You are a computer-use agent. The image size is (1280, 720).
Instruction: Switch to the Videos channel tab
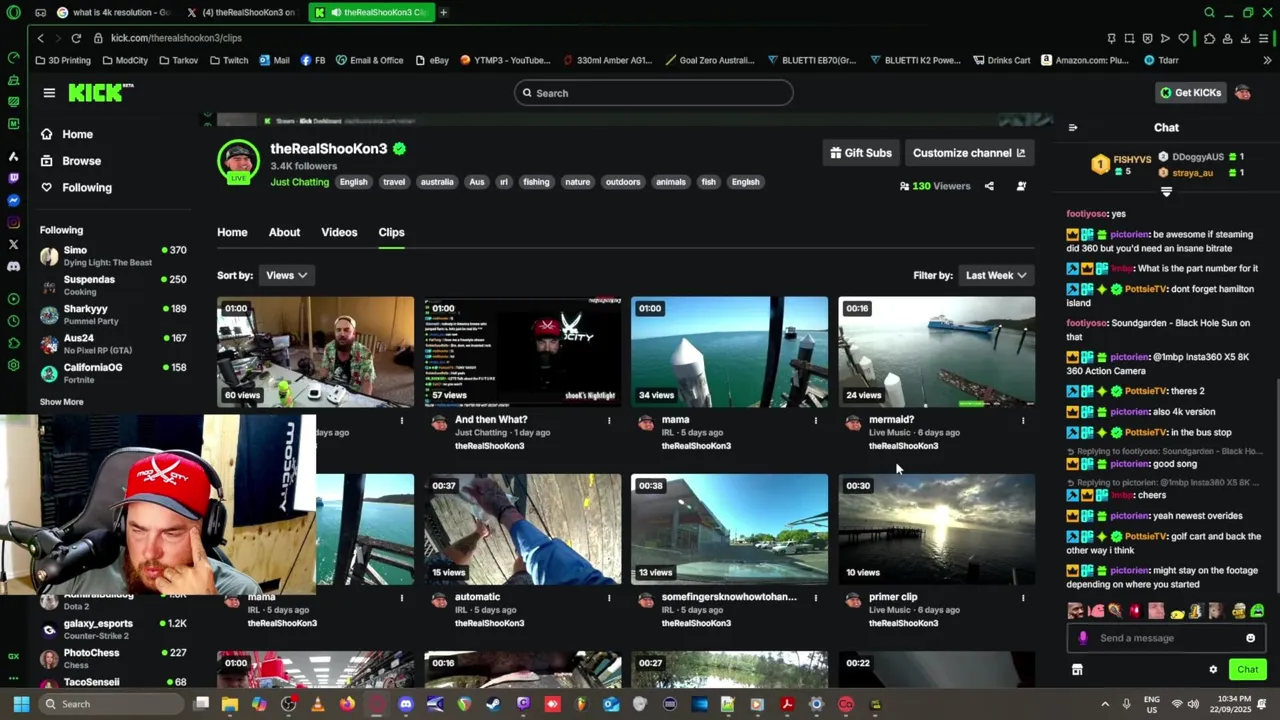tap(339, 232)
